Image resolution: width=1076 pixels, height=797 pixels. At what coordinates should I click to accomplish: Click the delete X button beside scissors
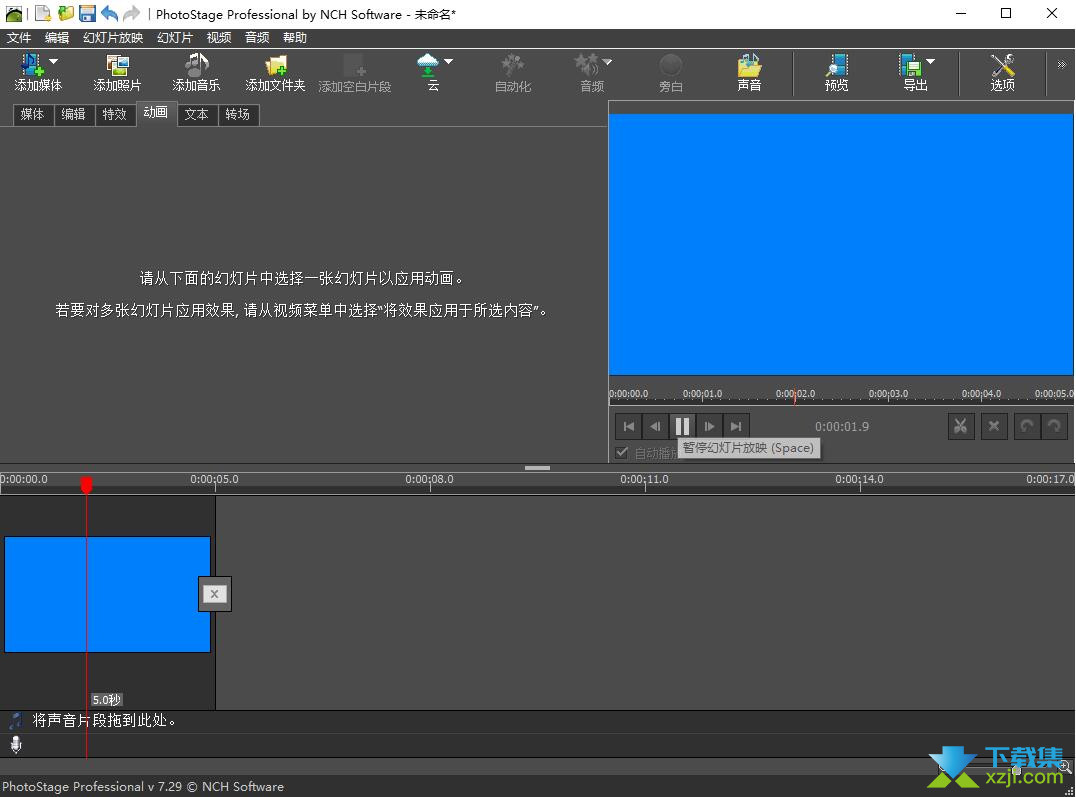click(x=994, y=426)
